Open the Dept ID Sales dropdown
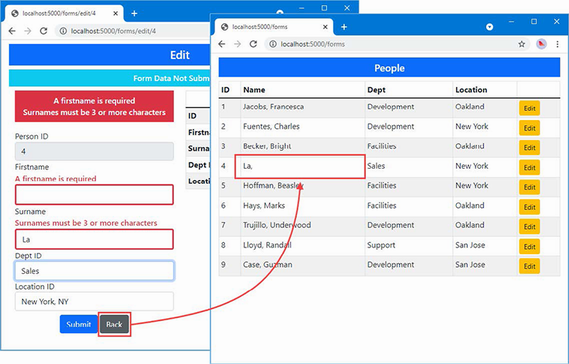This screenshot has width=569, height=364. (94, 271)
